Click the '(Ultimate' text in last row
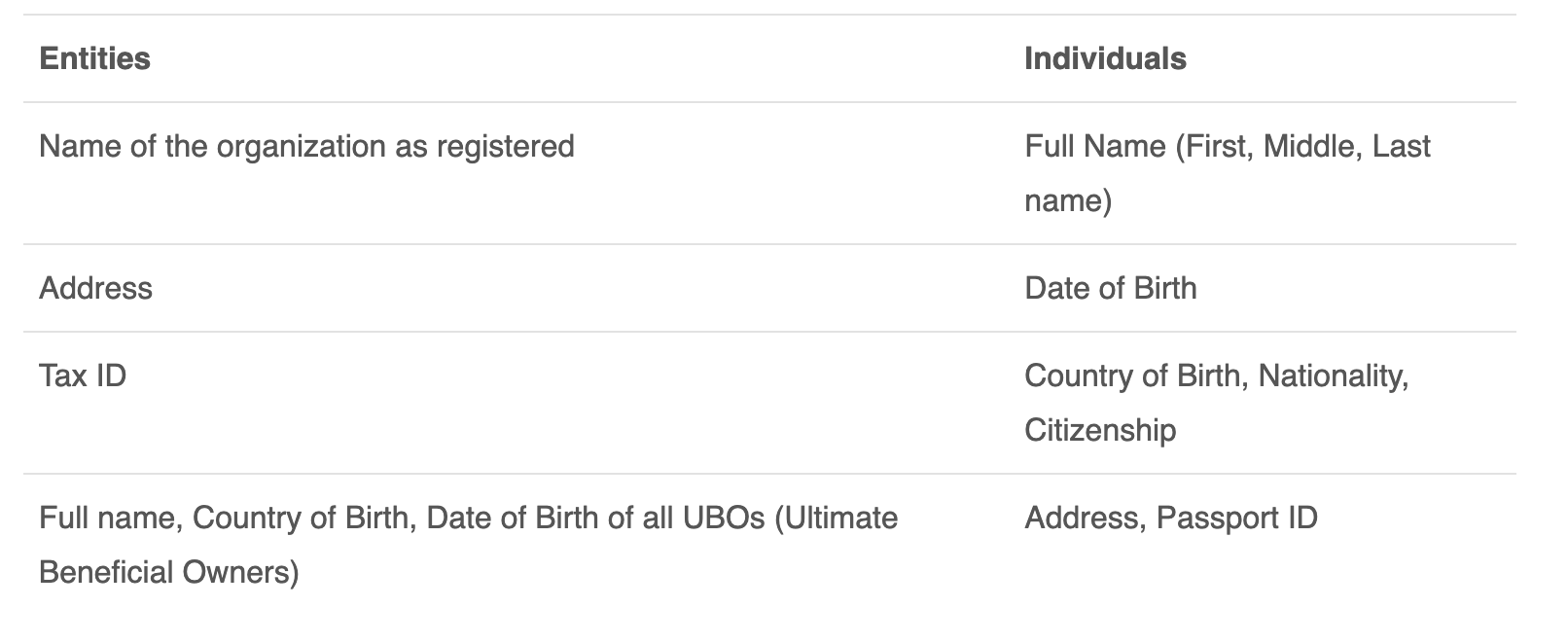This screenshot has width=1568, height=644. 836,518
